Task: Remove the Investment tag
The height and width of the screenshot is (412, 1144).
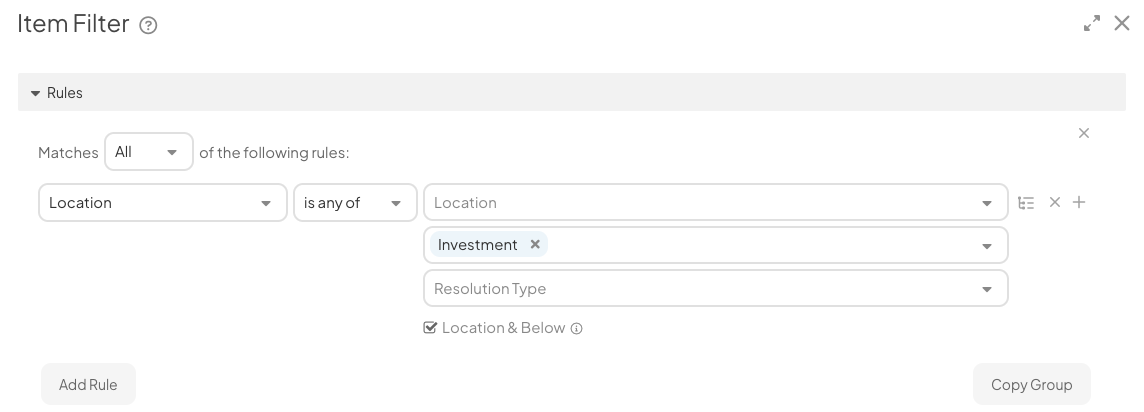Action: tap(535, 244)
